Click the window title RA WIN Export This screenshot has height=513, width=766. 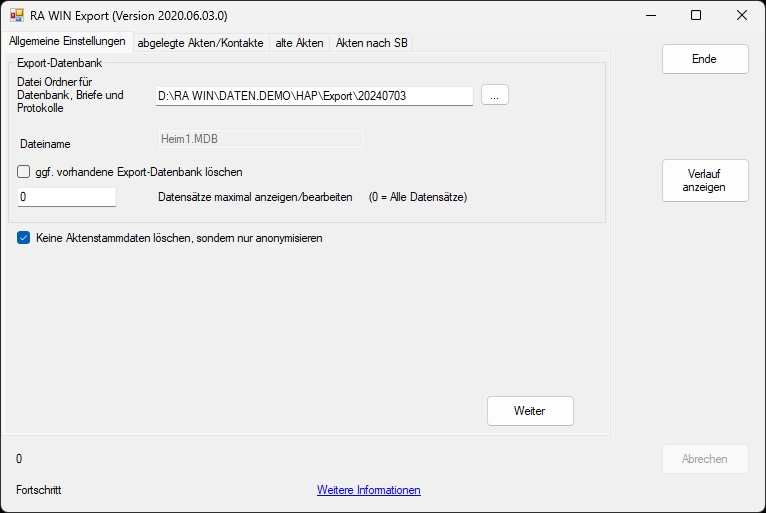click(128, 16)
